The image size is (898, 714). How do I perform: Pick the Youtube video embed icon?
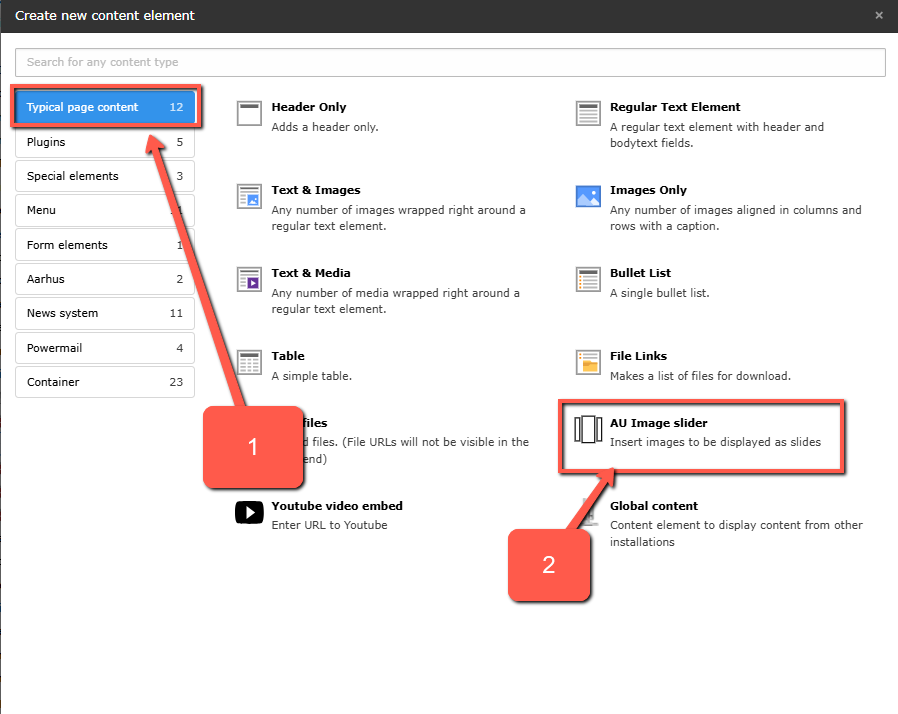point(249,513)
